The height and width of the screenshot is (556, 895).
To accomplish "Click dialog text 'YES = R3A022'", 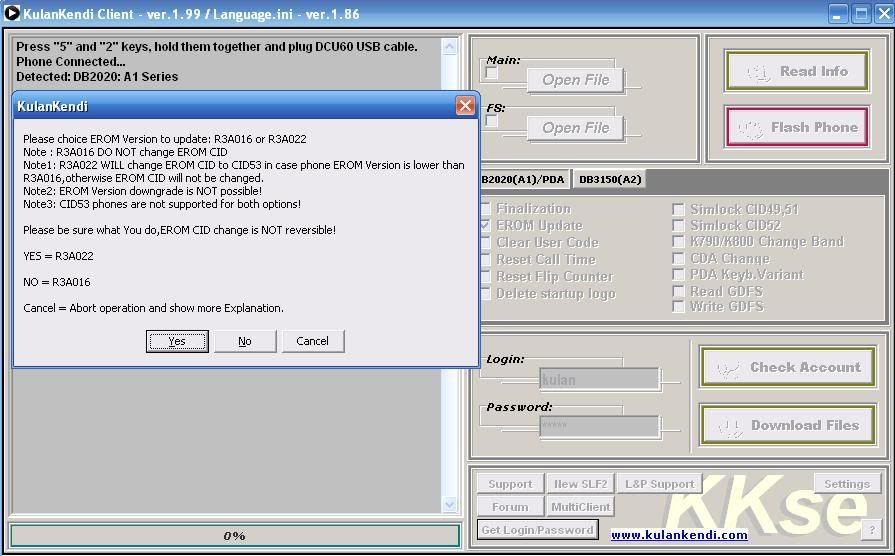I will click(58, 256).
